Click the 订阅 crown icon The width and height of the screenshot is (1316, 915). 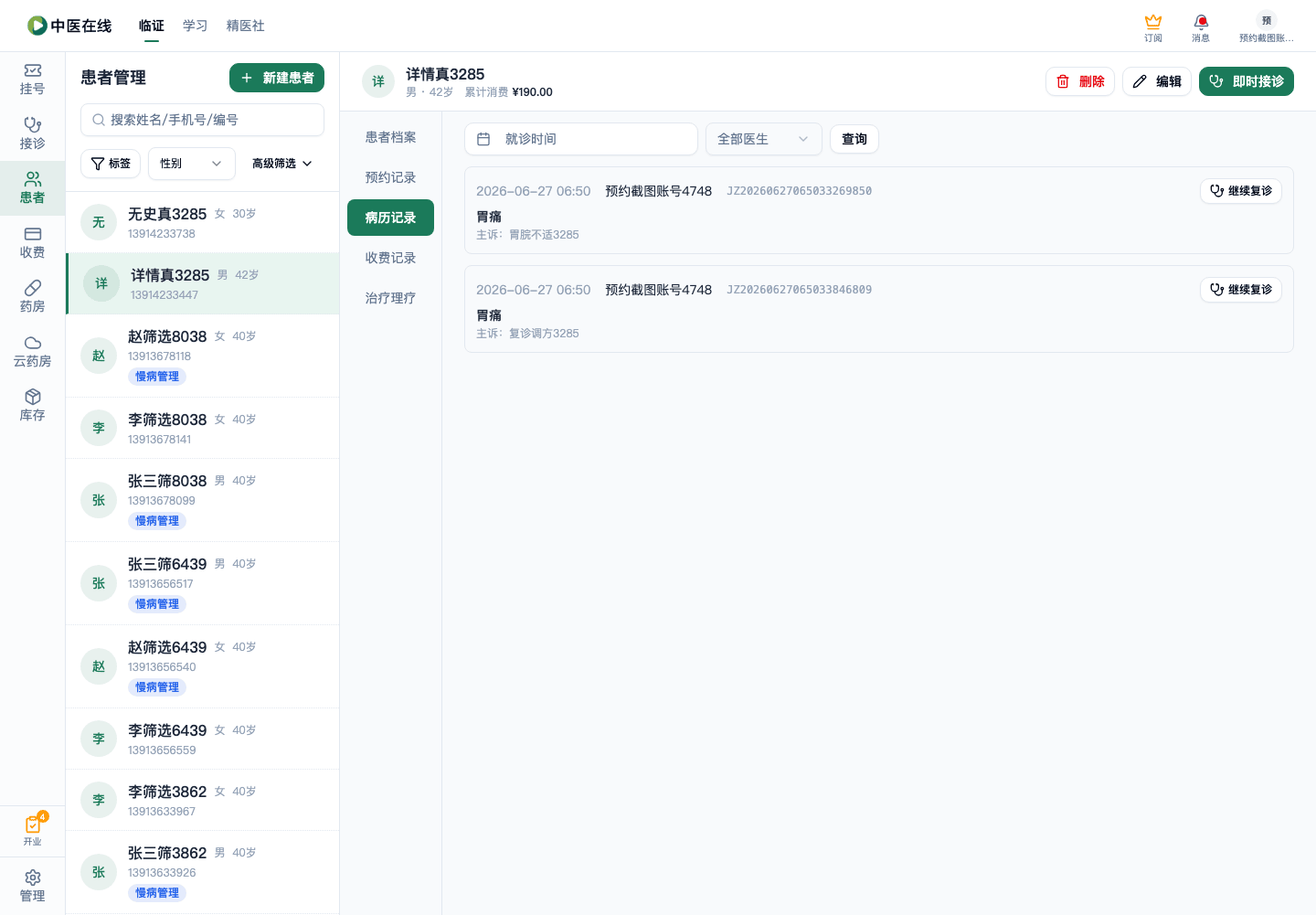(1153, 27)
